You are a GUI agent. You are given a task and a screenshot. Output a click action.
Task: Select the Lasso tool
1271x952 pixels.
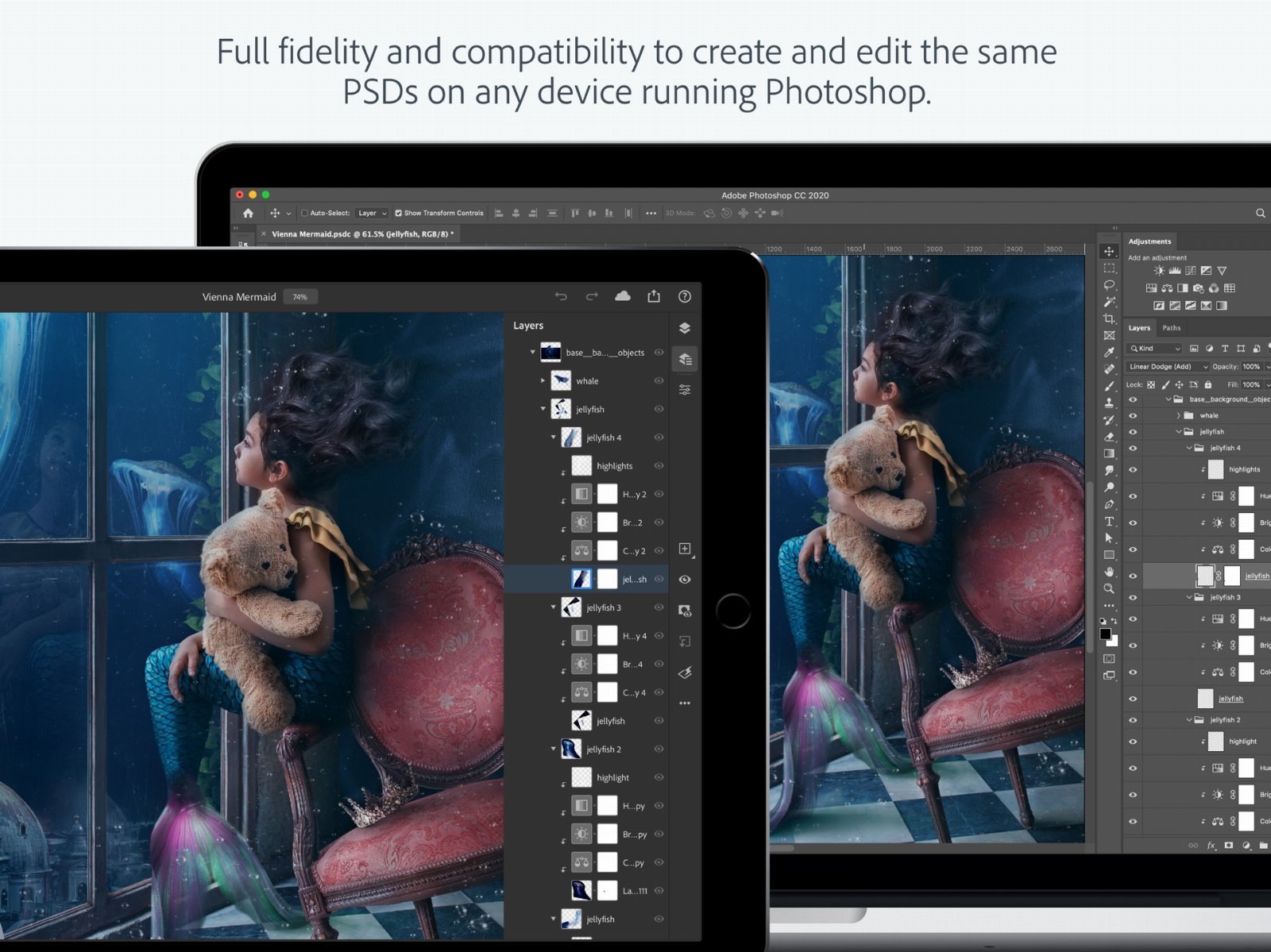(1109, 285)
